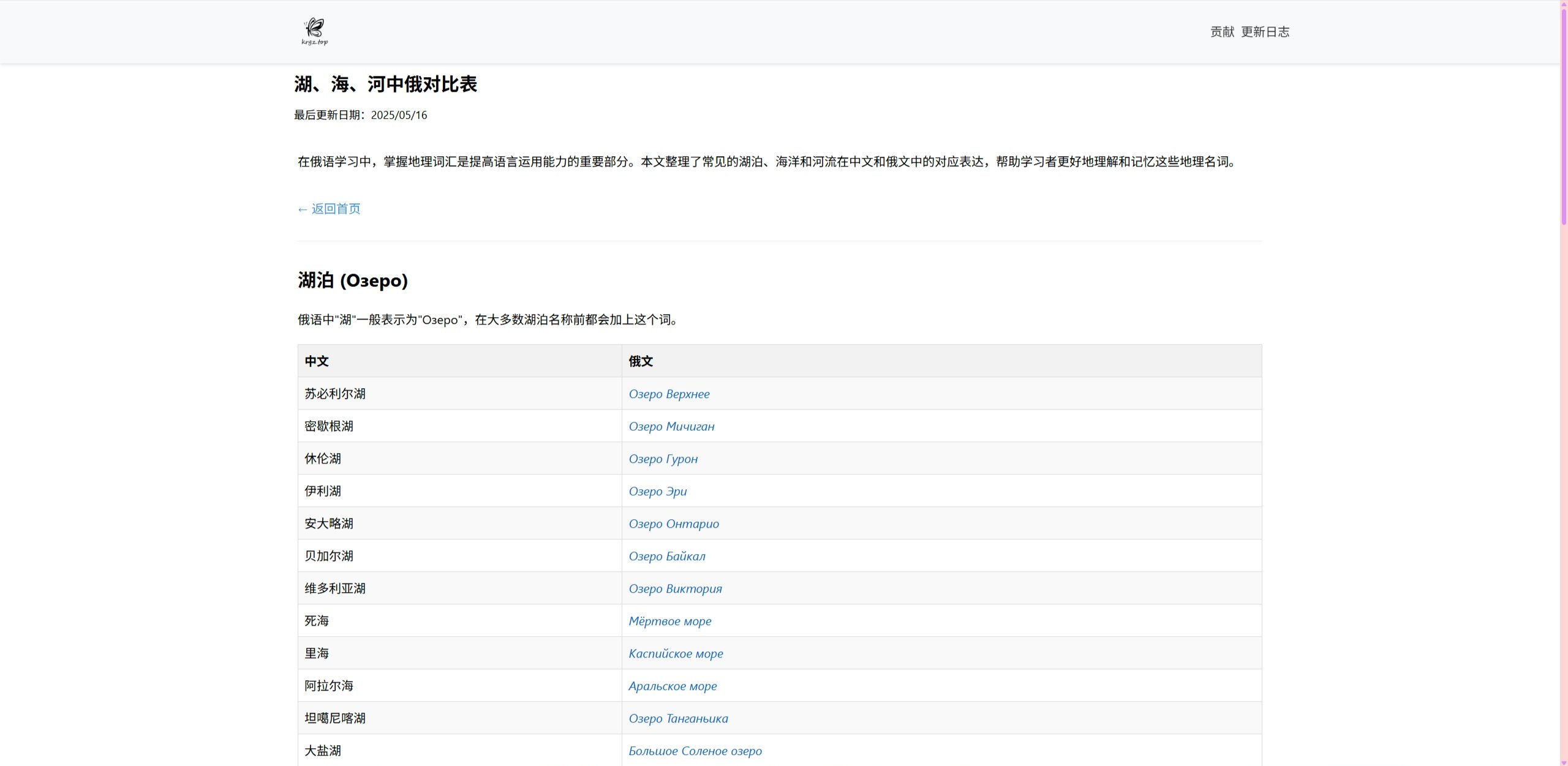Open the 贡献 navigation item
Image resolution: width=1568 pixels, height=766 pixels.
pos(1222,32)
